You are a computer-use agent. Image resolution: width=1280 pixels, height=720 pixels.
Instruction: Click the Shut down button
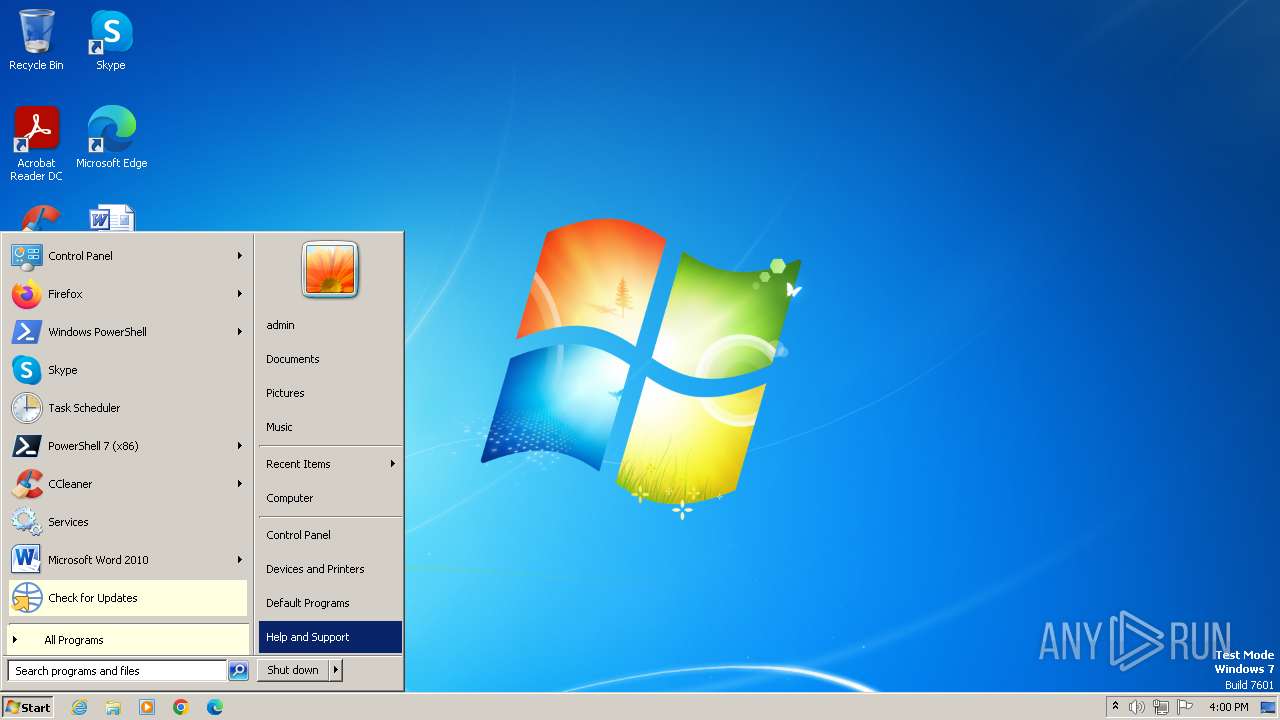coord(293,670)
